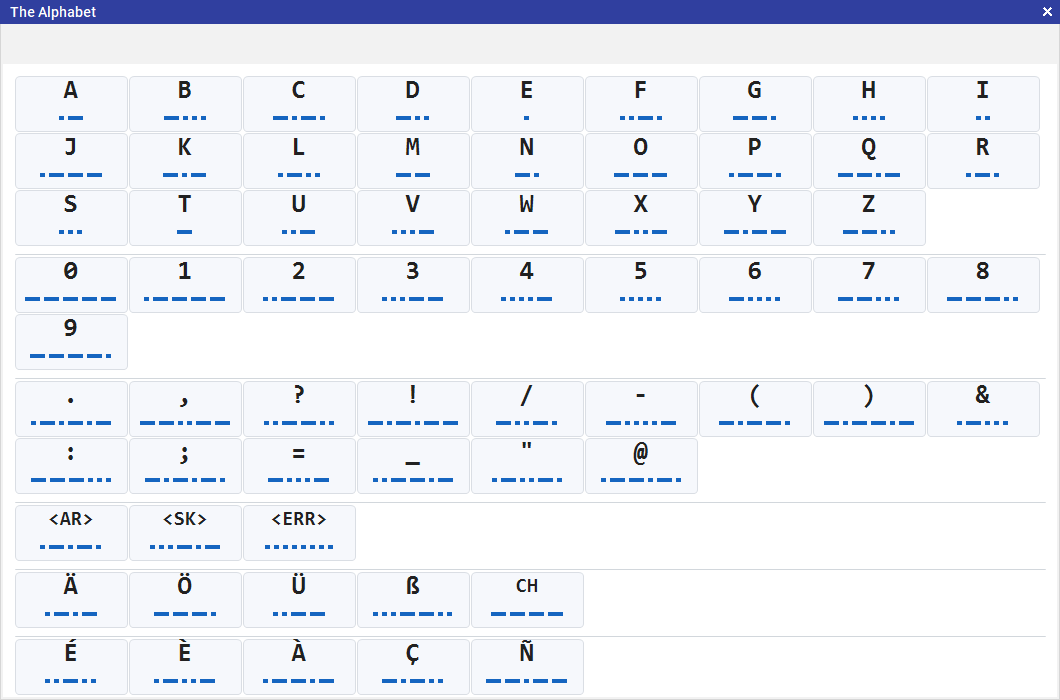Select the underscore tile

[413, 466]
